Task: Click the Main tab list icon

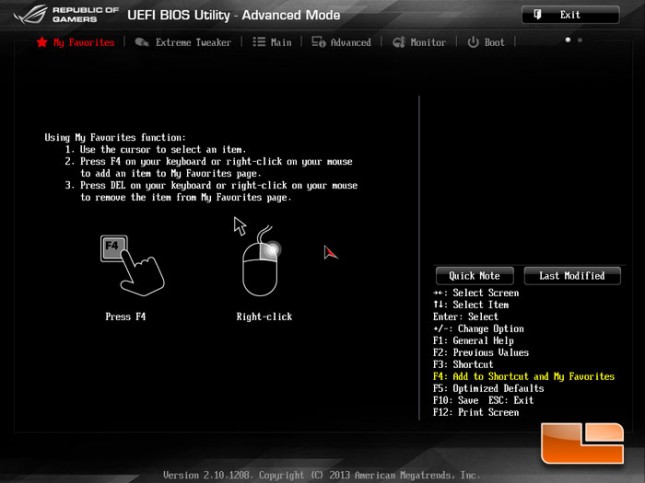Action: click(x=259, y=42)
